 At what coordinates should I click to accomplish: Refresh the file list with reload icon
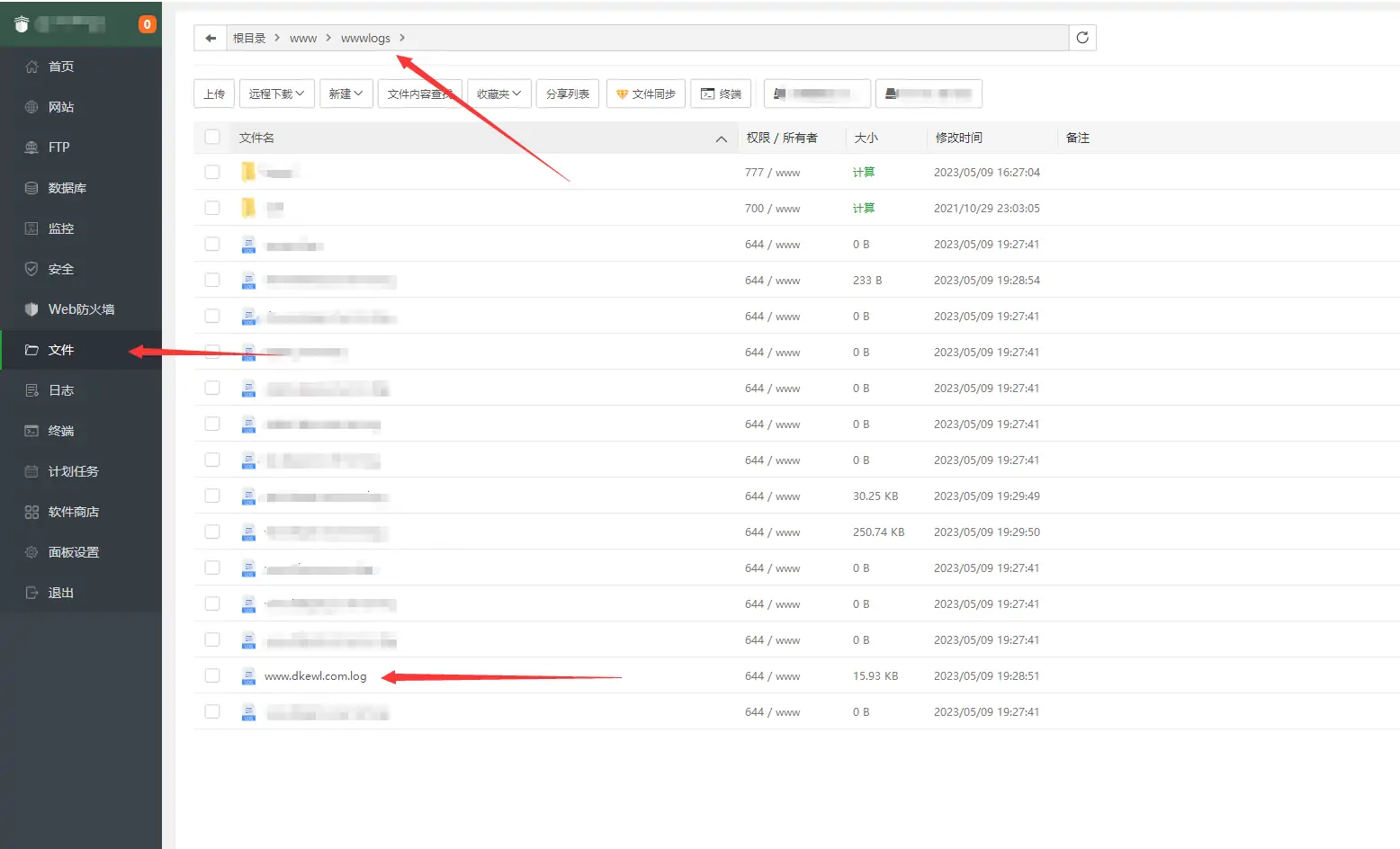(x=1082, y=38)
